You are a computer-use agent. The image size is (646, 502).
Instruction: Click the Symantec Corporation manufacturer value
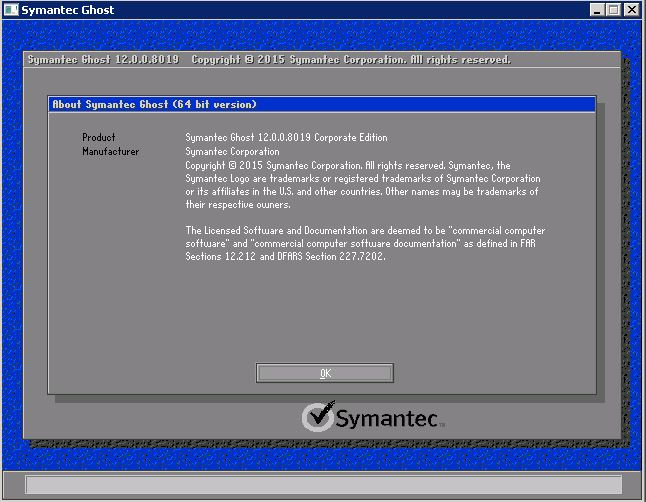pyautogui.click(x=232, y=152)
